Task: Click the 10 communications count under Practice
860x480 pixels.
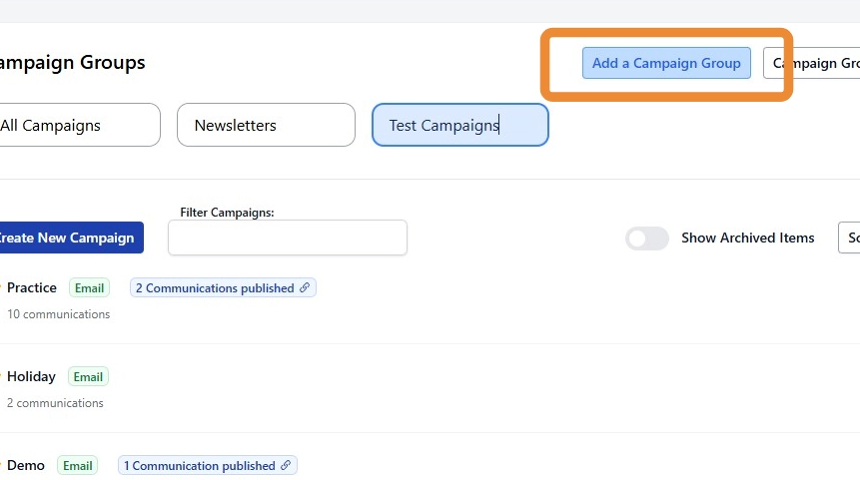Action: coord(58,314)
